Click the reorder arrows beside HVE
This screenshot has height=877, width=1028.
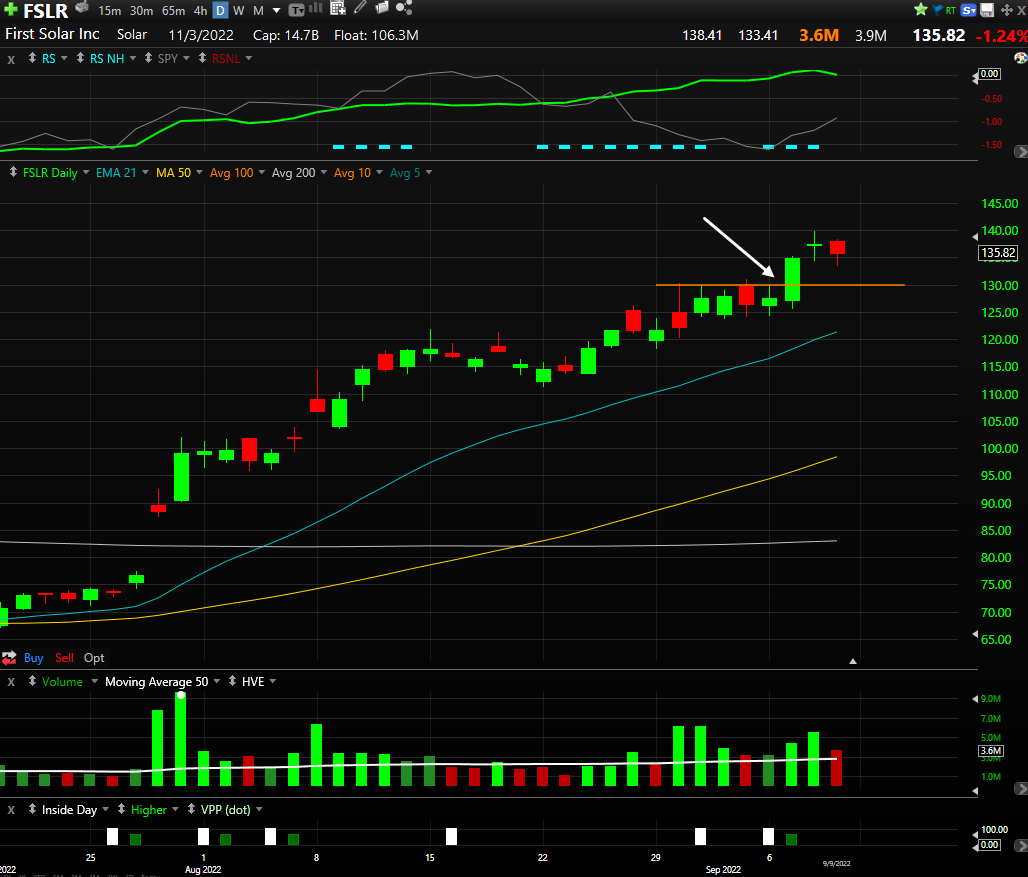pyautogui.click(x=232, y=682)
